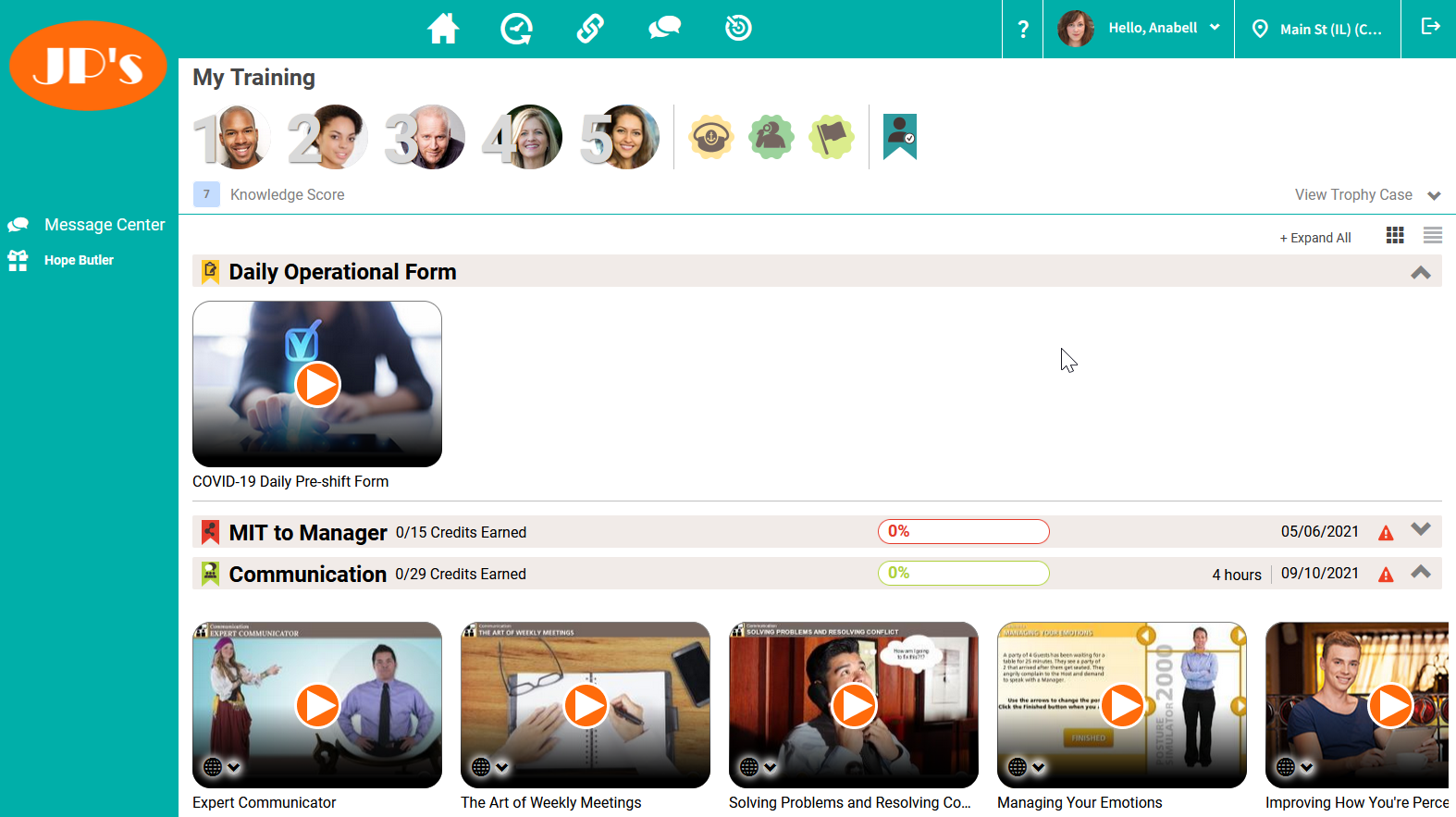Click the teal user bookmark ribbon
Screen dimensions: 1456x817
[900, 137]
